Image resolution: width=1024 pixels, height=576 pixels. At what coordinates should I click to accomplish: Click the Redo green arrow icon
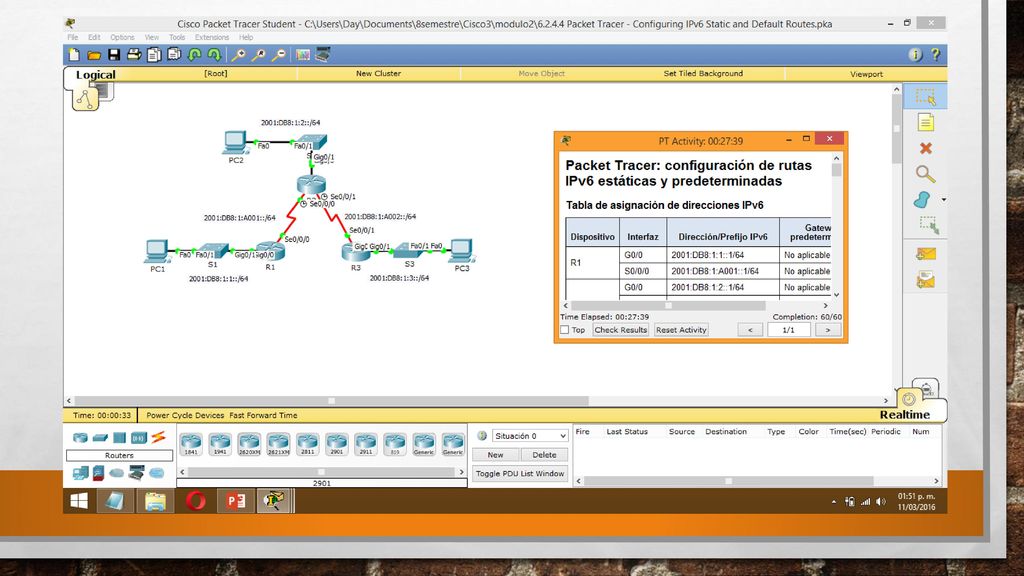point(214,55)
